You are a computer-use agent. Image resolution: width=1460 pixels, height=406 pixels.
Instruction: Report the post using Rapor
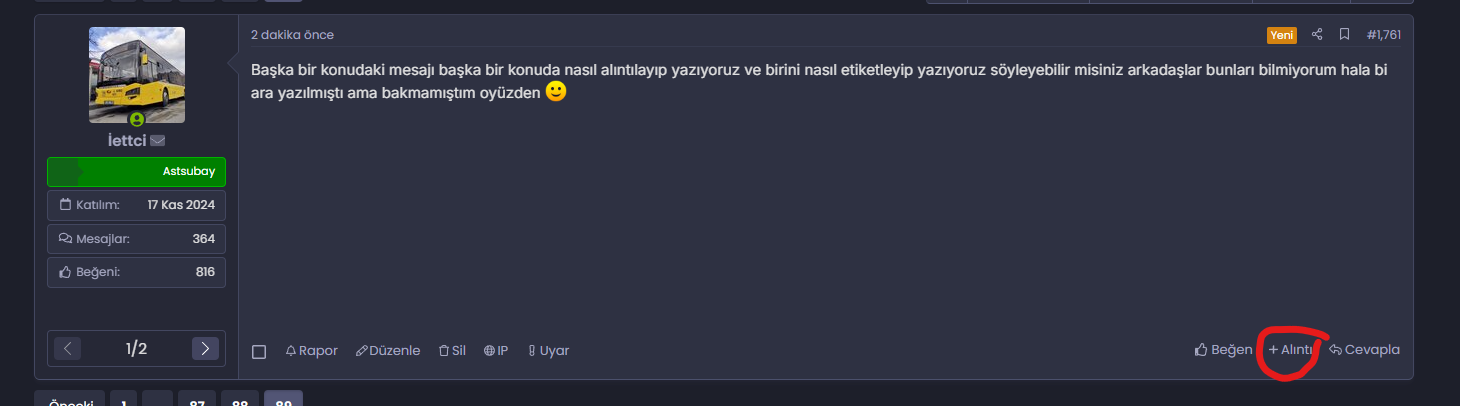[x=311, y=351]
